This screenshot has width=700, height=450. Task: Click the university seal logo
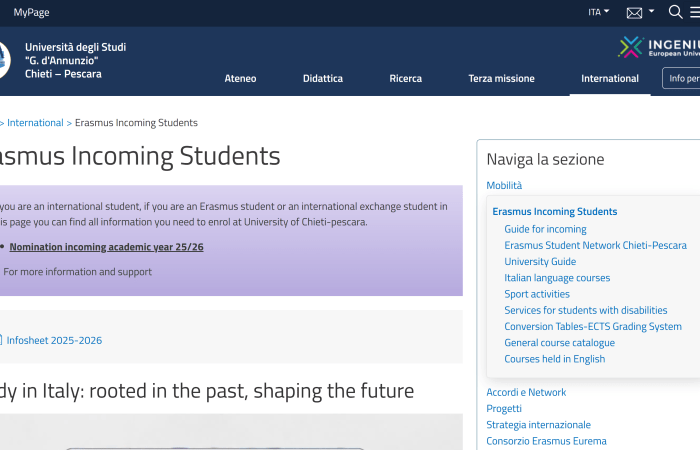pos(4,60)
